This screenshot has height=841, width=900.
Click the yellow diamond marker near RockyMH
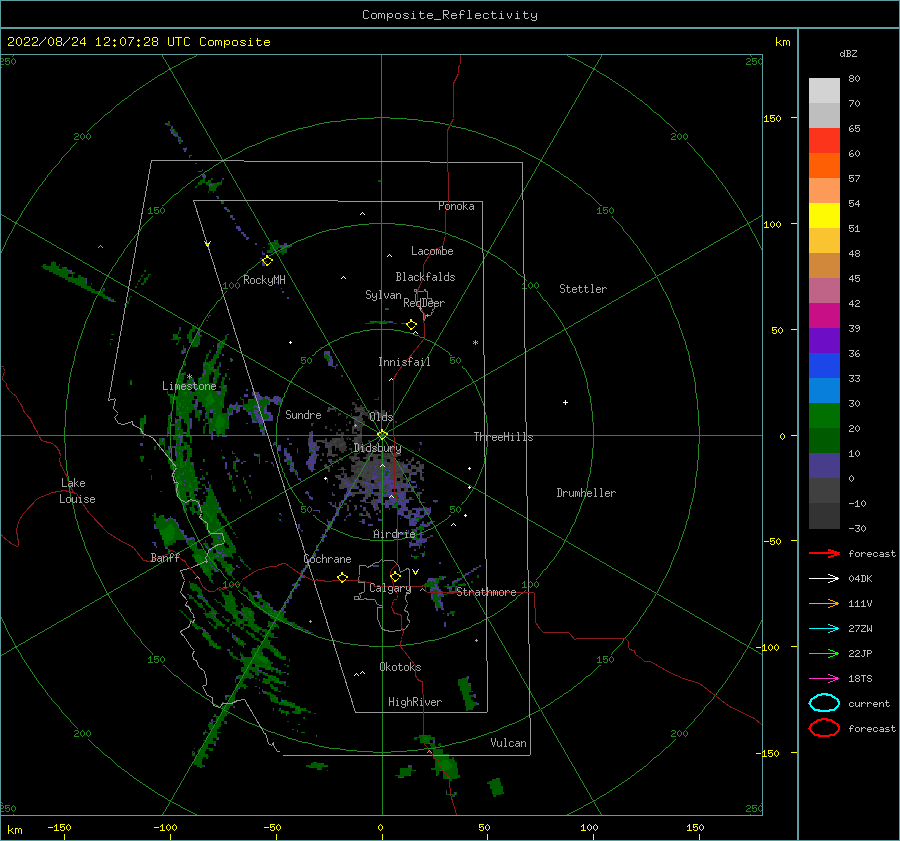(x=267, y=261)
